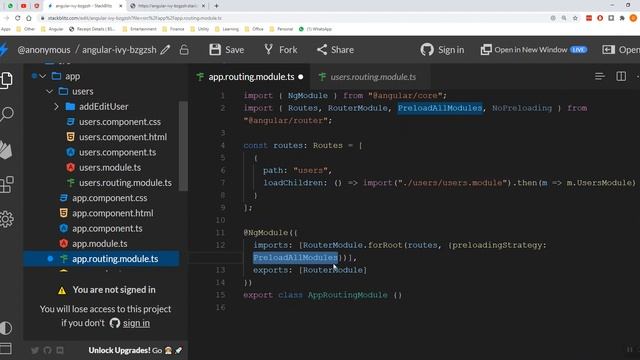Split the editor layout icon
The image size is (640, 360).
click(x=621, y=76)
